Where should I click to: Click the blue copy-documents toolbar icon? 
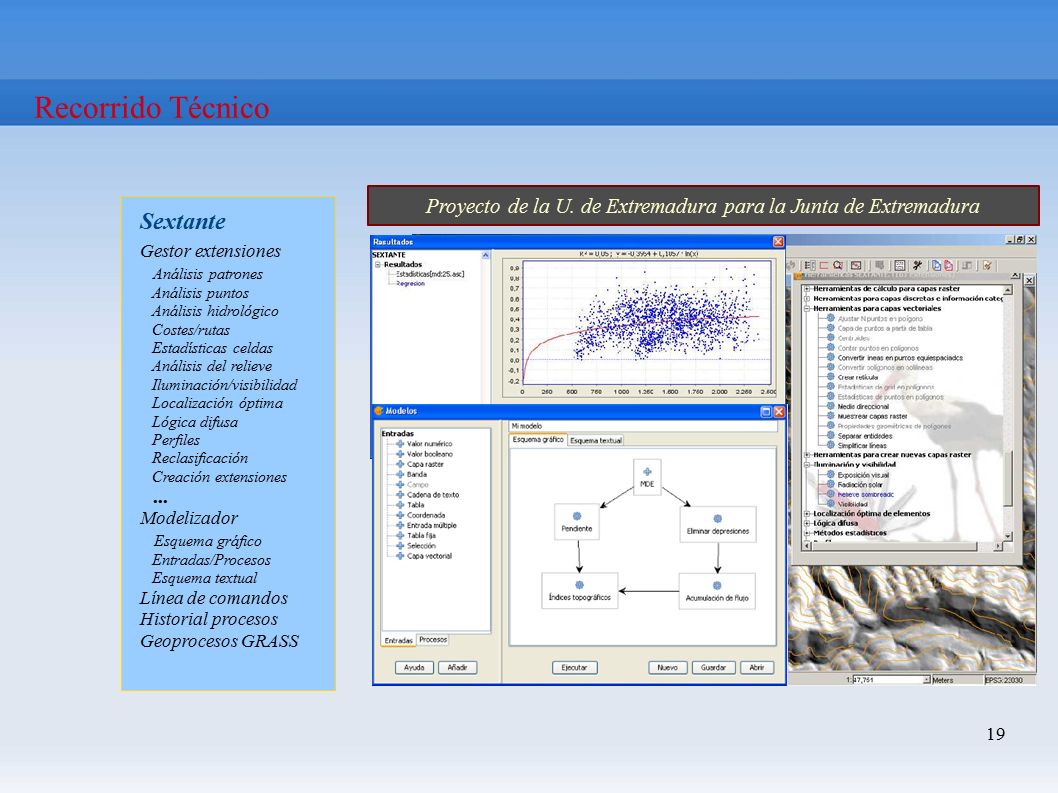point(937,265)
